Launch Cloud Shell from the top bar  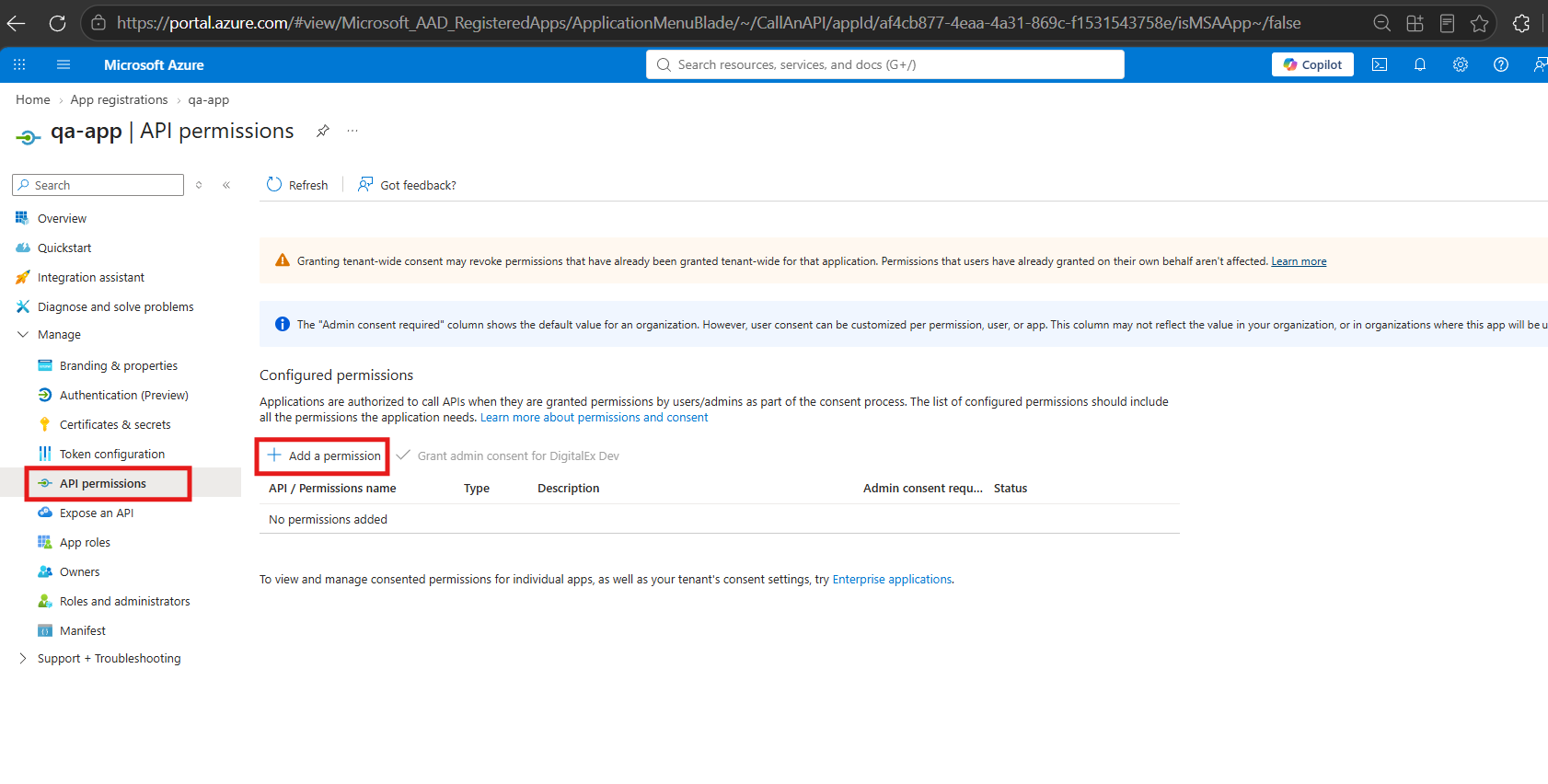click(x=1380, y=64)
